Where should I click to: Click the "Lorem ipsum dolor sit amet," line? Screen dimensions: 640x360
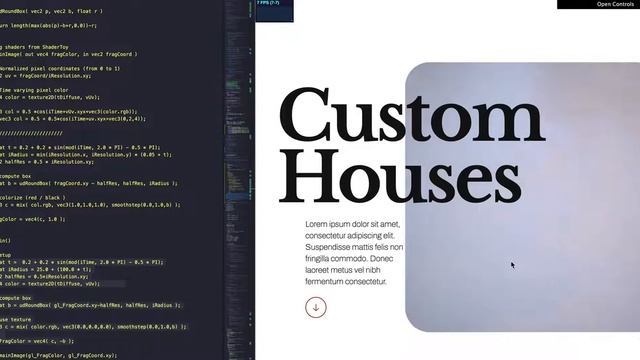click(x=353, y=224)
